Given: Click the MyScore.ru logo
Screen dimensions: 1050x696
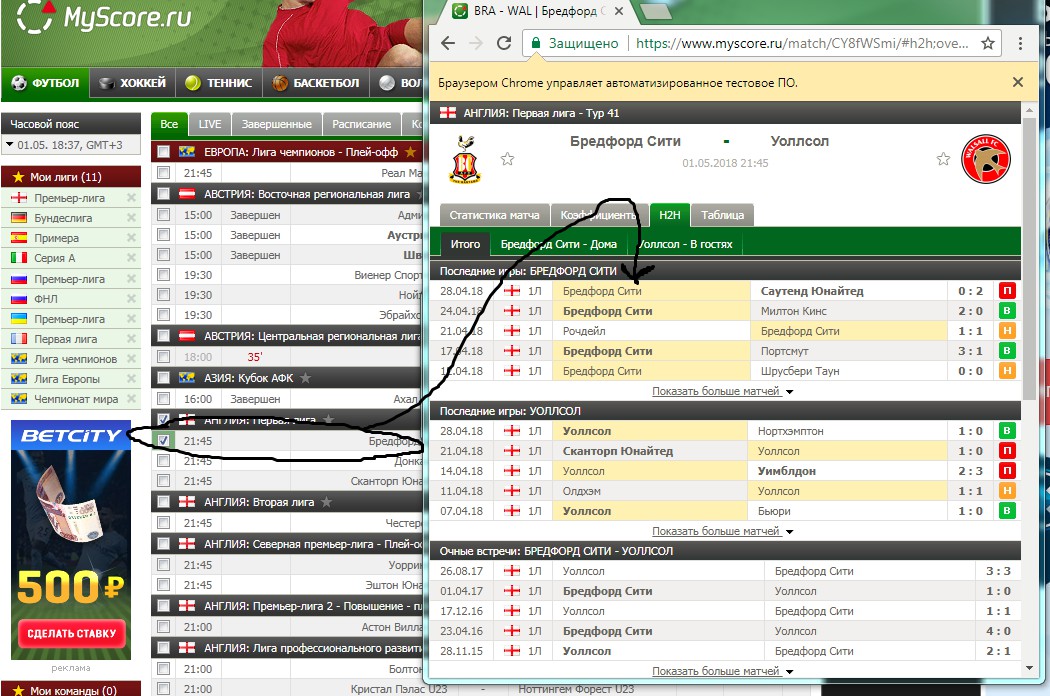Looking at the screenshot, I should pyautogui.click(x=103, y=17).
